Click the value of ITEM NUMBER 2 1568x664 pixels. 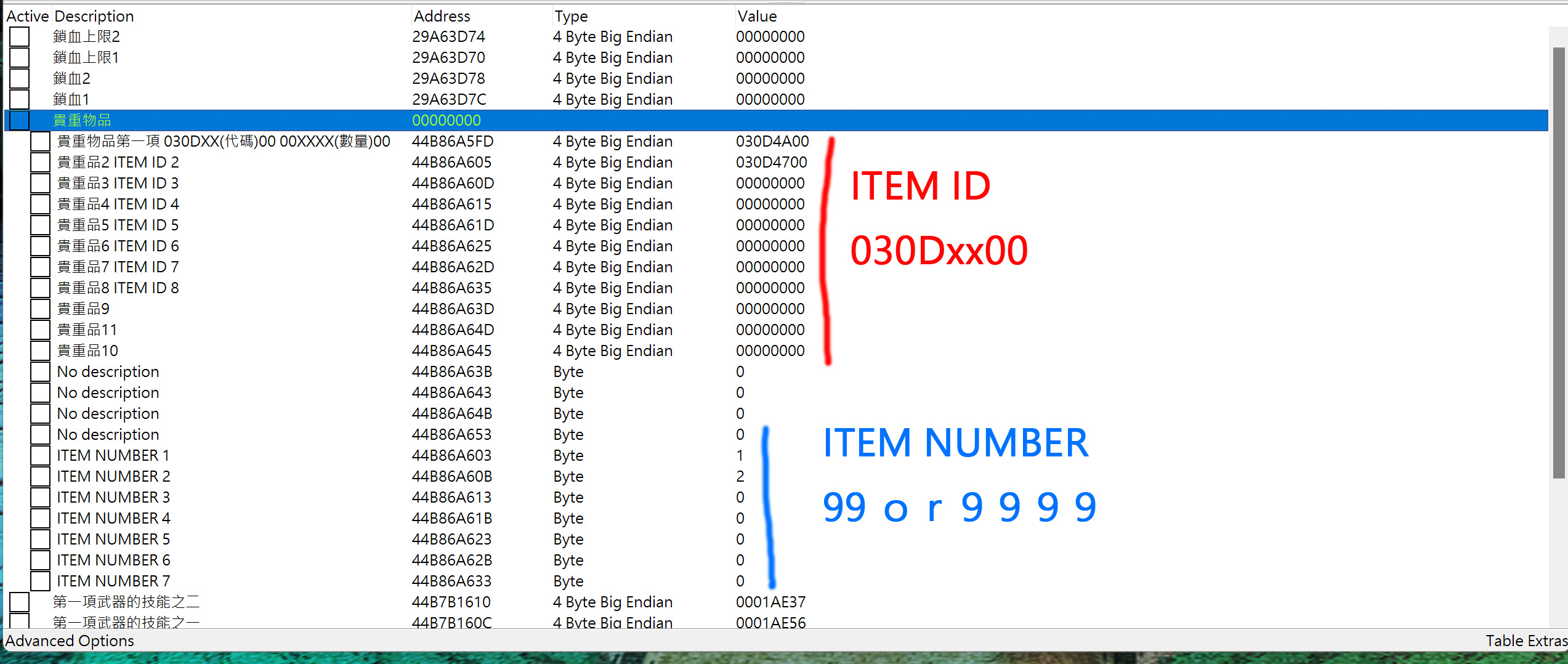(x=740, y=477)
